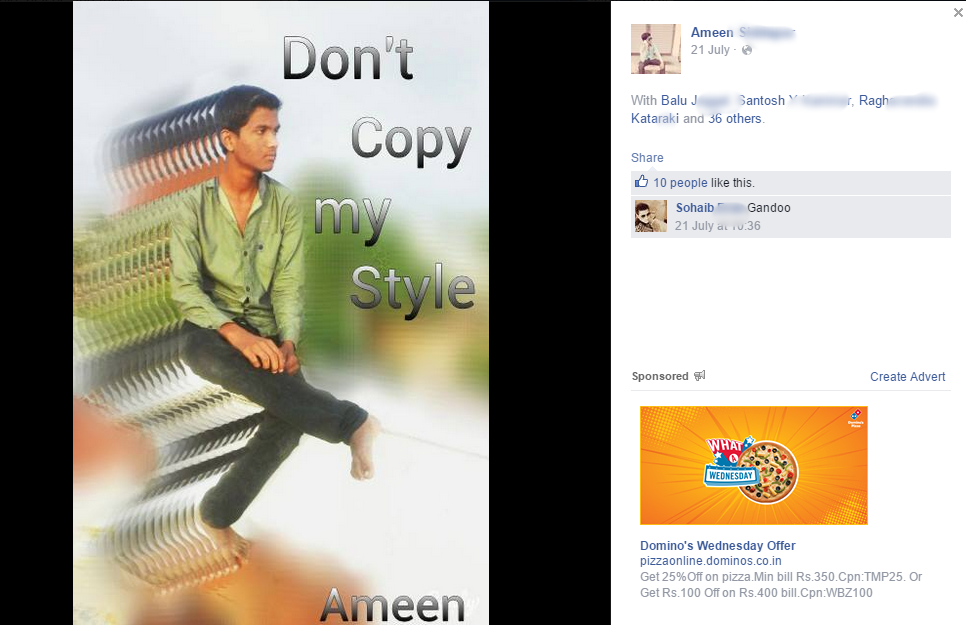
Task: Open the Domino's pizza ad image
Action: [753, 465]
